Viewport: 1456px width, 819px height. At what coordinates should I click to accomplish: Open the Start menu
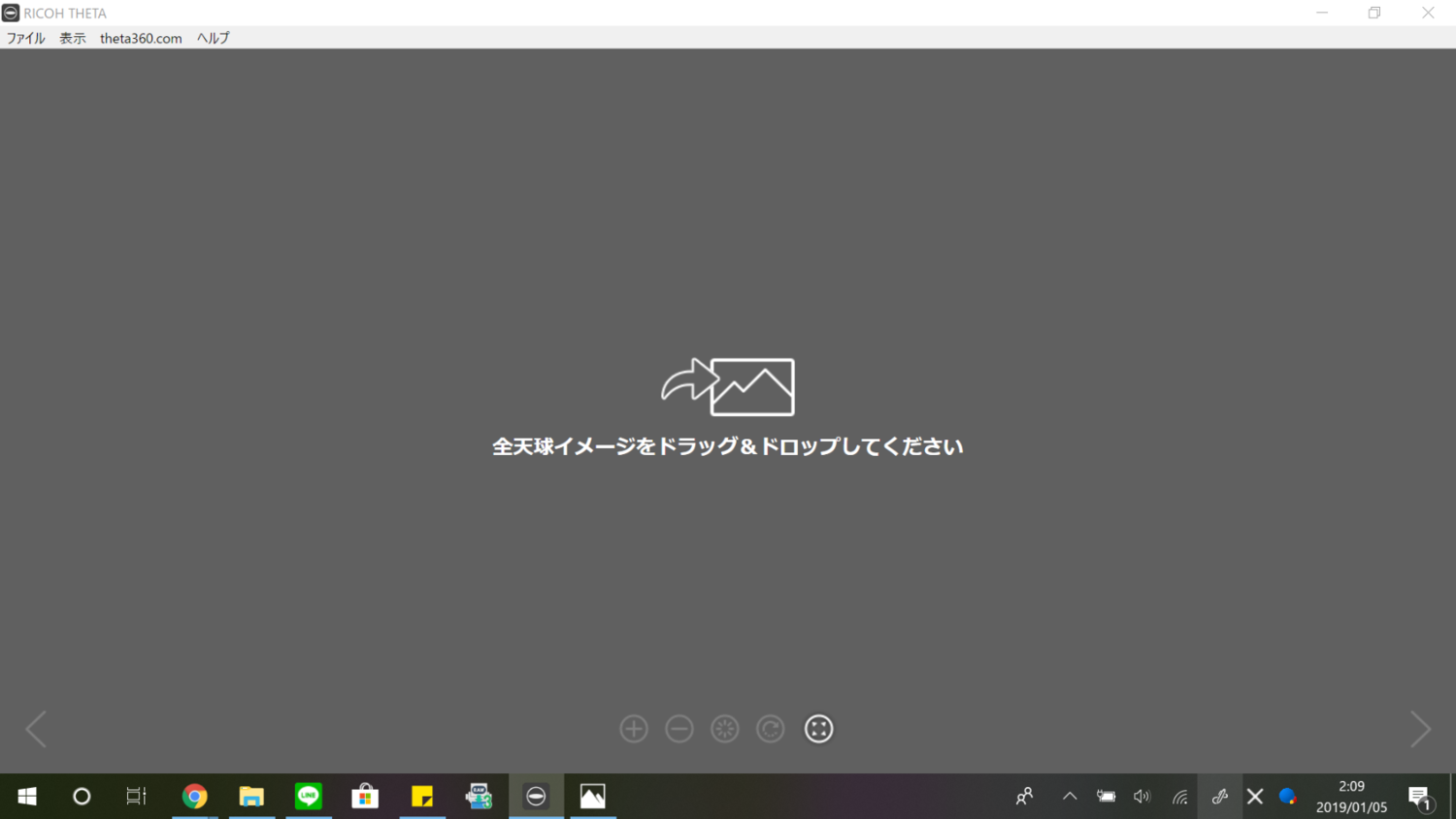[x=26, y=796]
